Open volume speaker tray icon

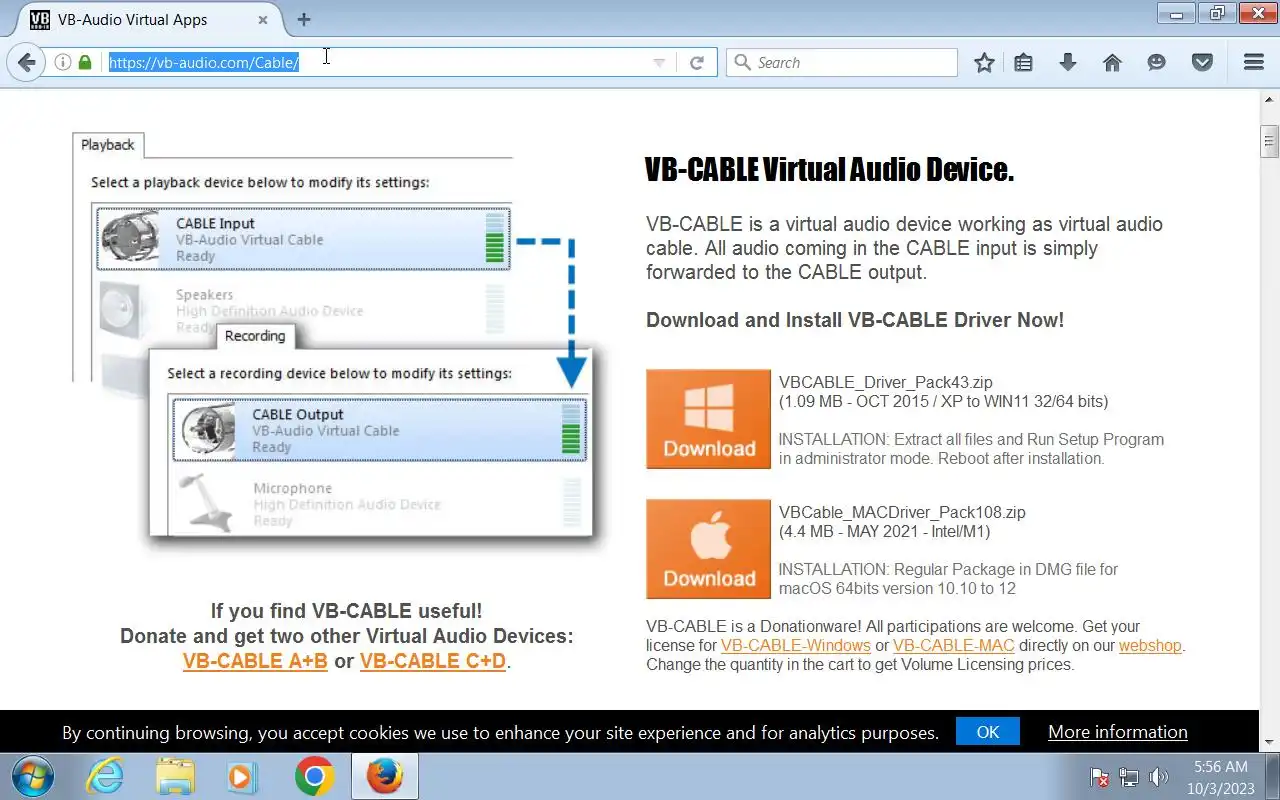[1158, 777]
